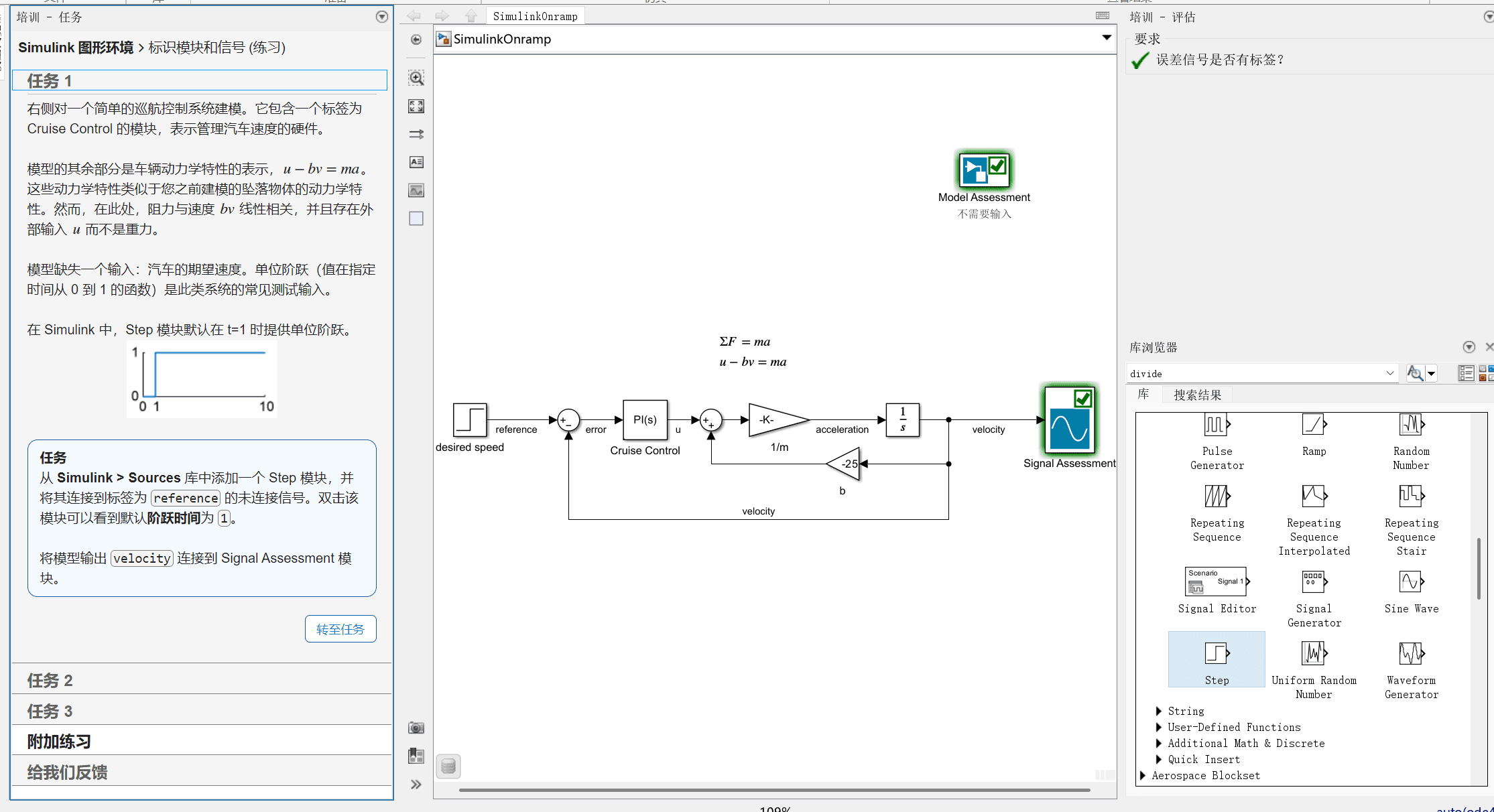Open the 附加练习 section
1494x812 pixels.
(202, 742)
